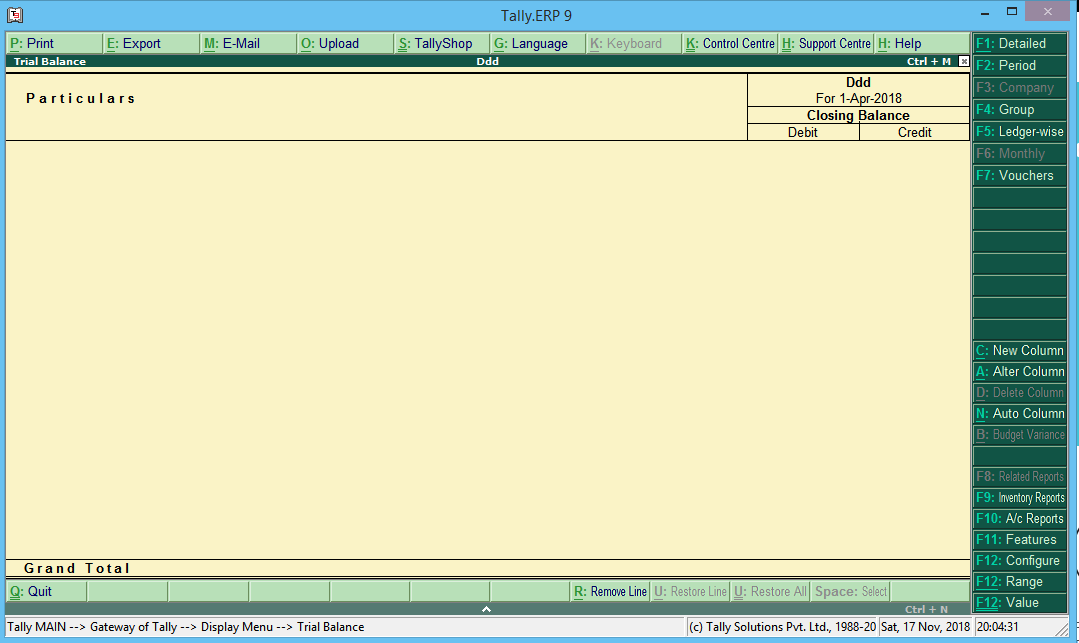
Task: Open G: Language options
Action: [533, 43]
